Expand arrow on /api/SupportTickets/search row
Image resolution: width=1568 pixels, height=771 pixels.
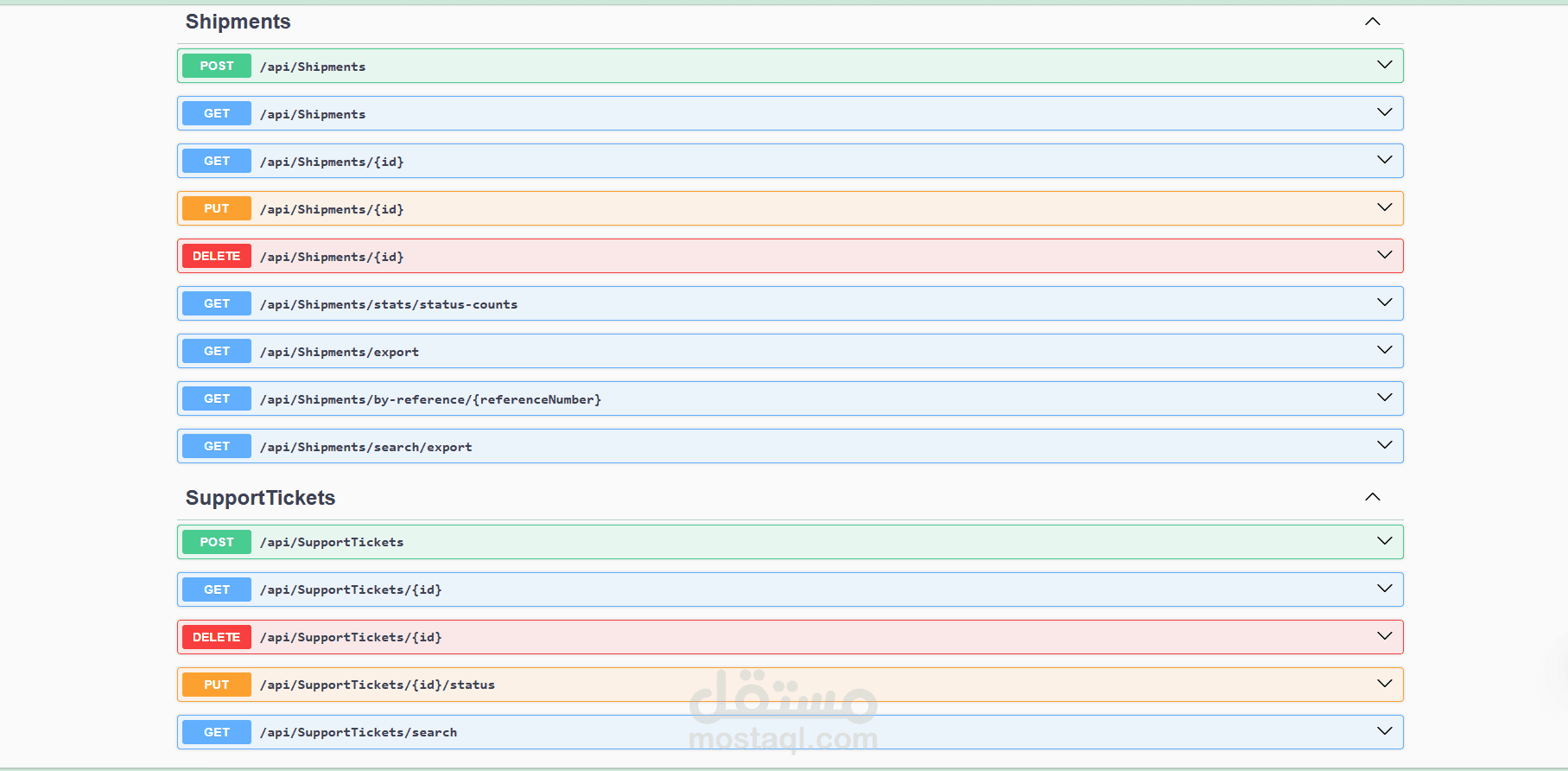point(1384,731)
